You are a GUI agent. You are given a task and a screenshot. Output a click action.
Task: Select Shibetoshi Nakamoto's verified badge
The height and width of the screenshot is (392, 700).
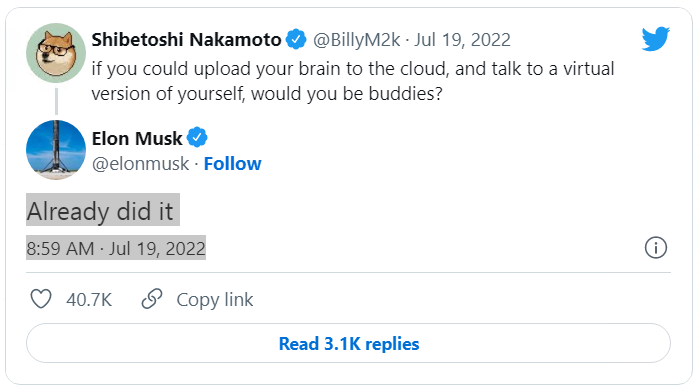click(296, 39)
